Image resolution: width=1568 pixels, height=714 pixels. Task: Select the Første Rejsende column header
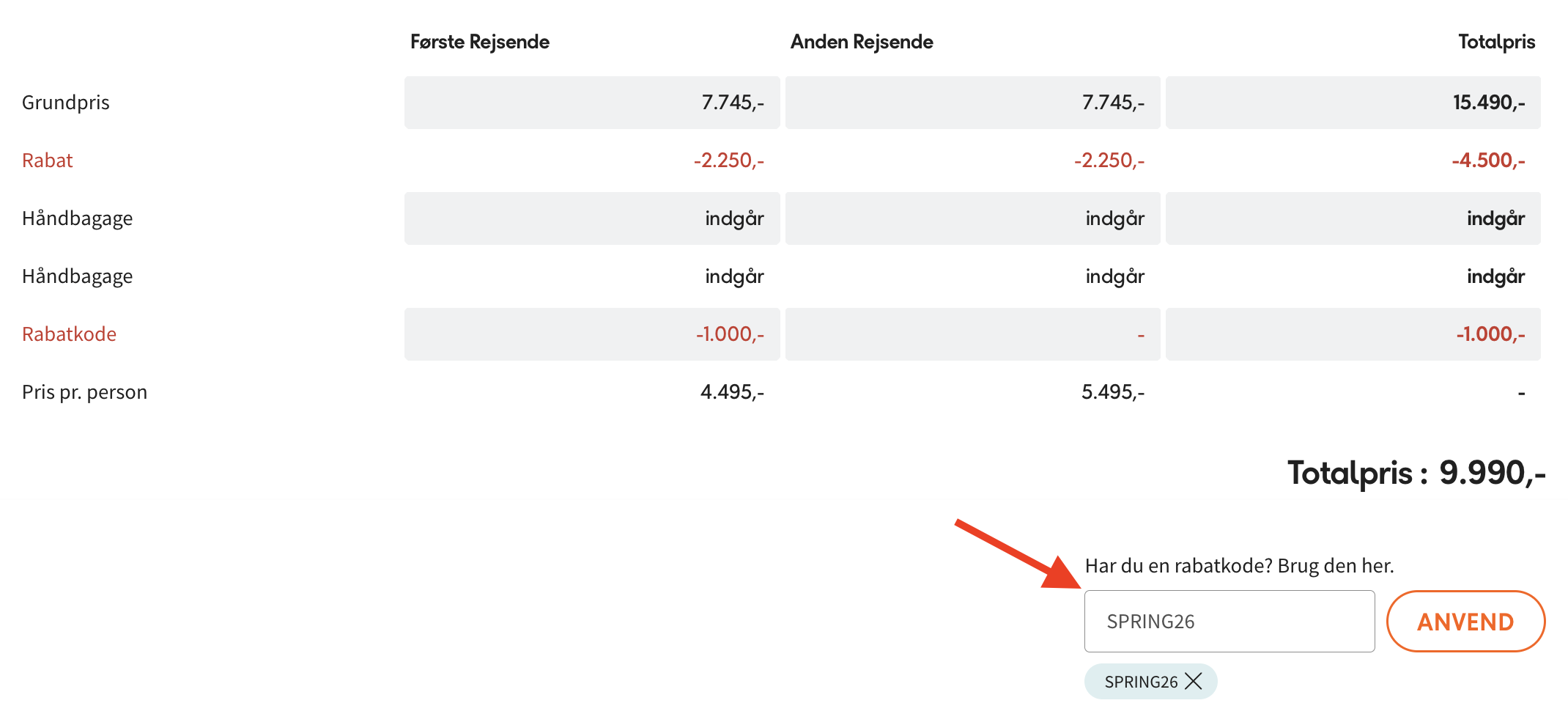coord(480,42)
